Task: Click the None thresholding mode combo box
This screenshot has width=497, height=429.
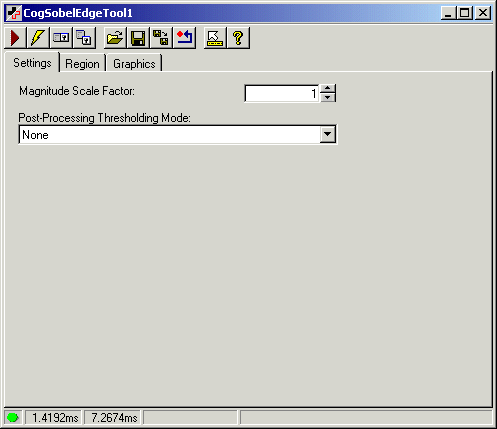Action: [178, 134]
